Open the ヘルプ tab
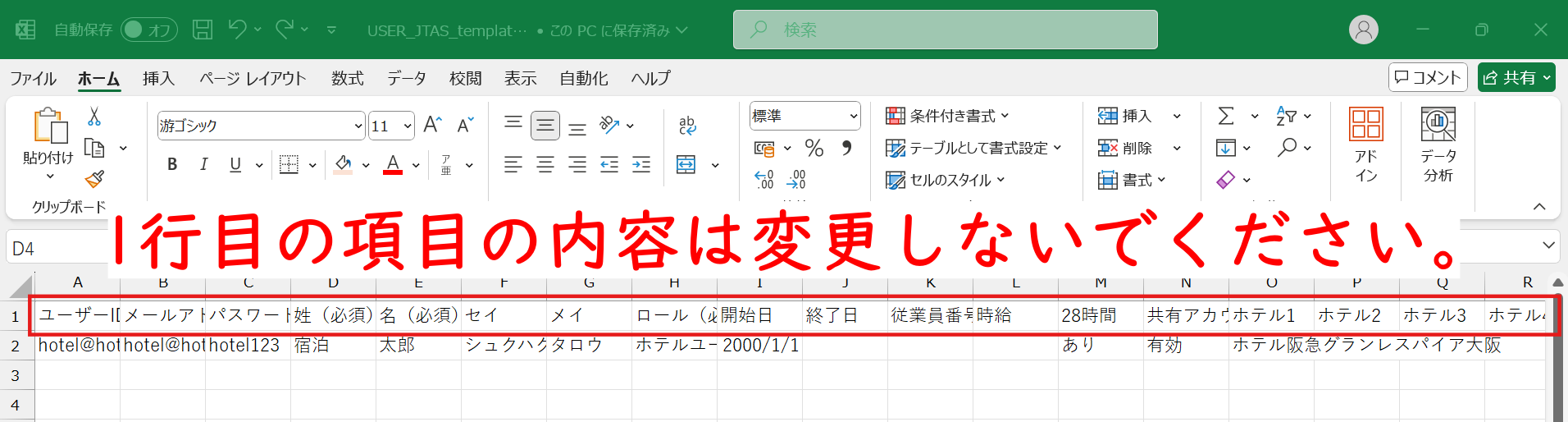The image size is (1568, 422). click(651, 78)
